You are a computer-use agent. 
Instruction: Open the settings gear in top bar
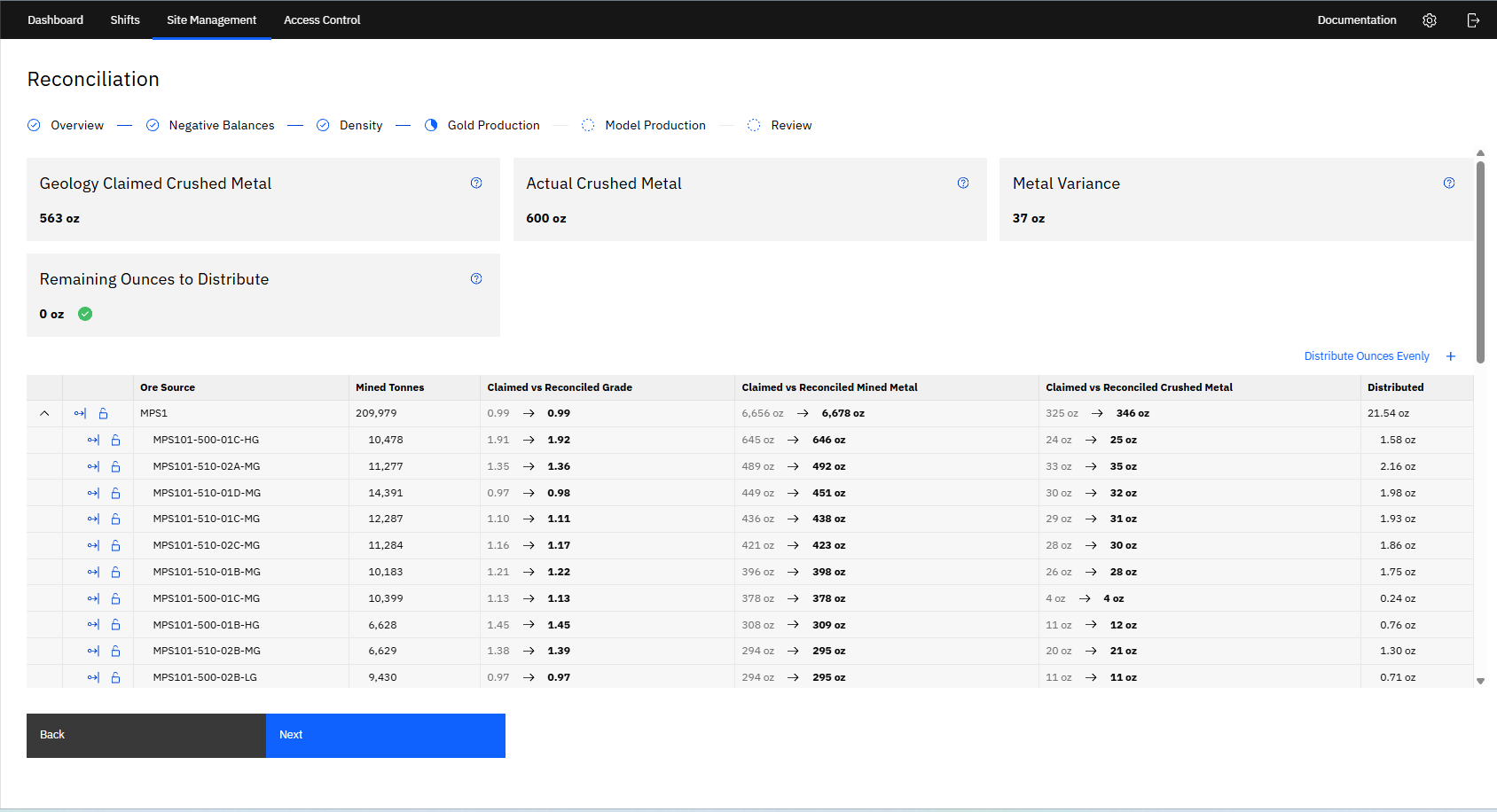click(1429, 20)
